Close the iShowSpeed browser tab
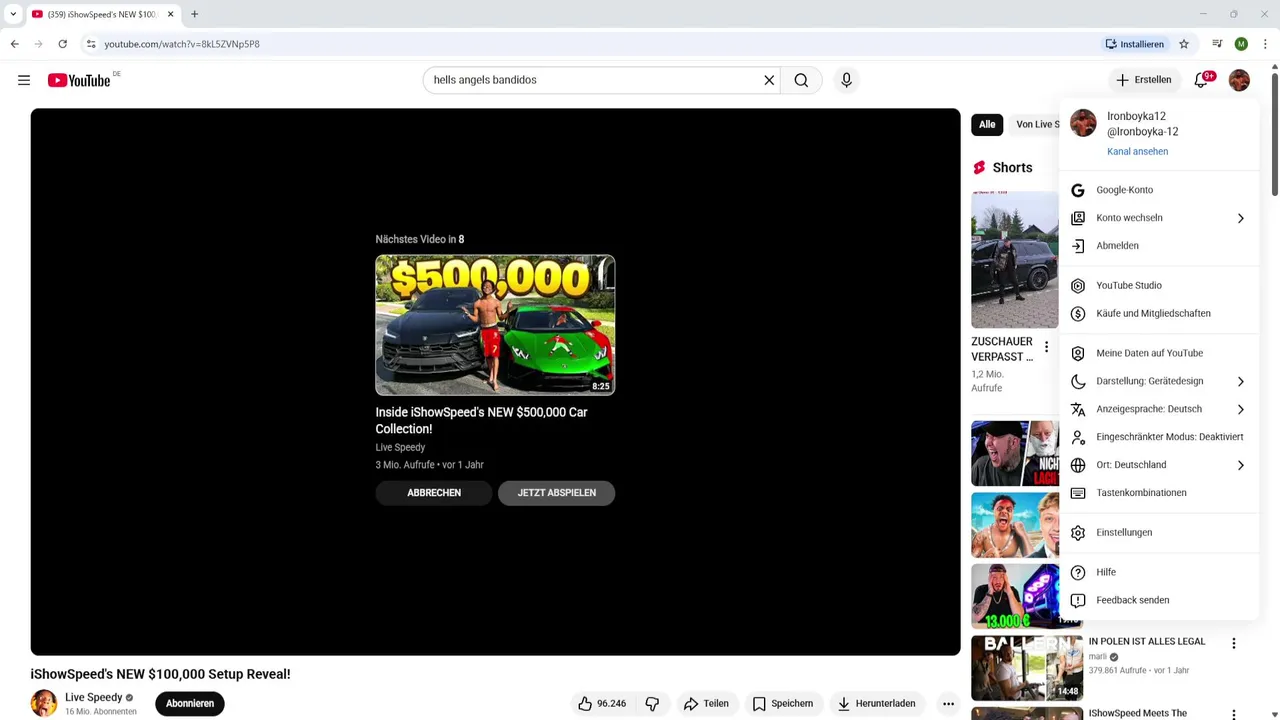 pos(170,14)
